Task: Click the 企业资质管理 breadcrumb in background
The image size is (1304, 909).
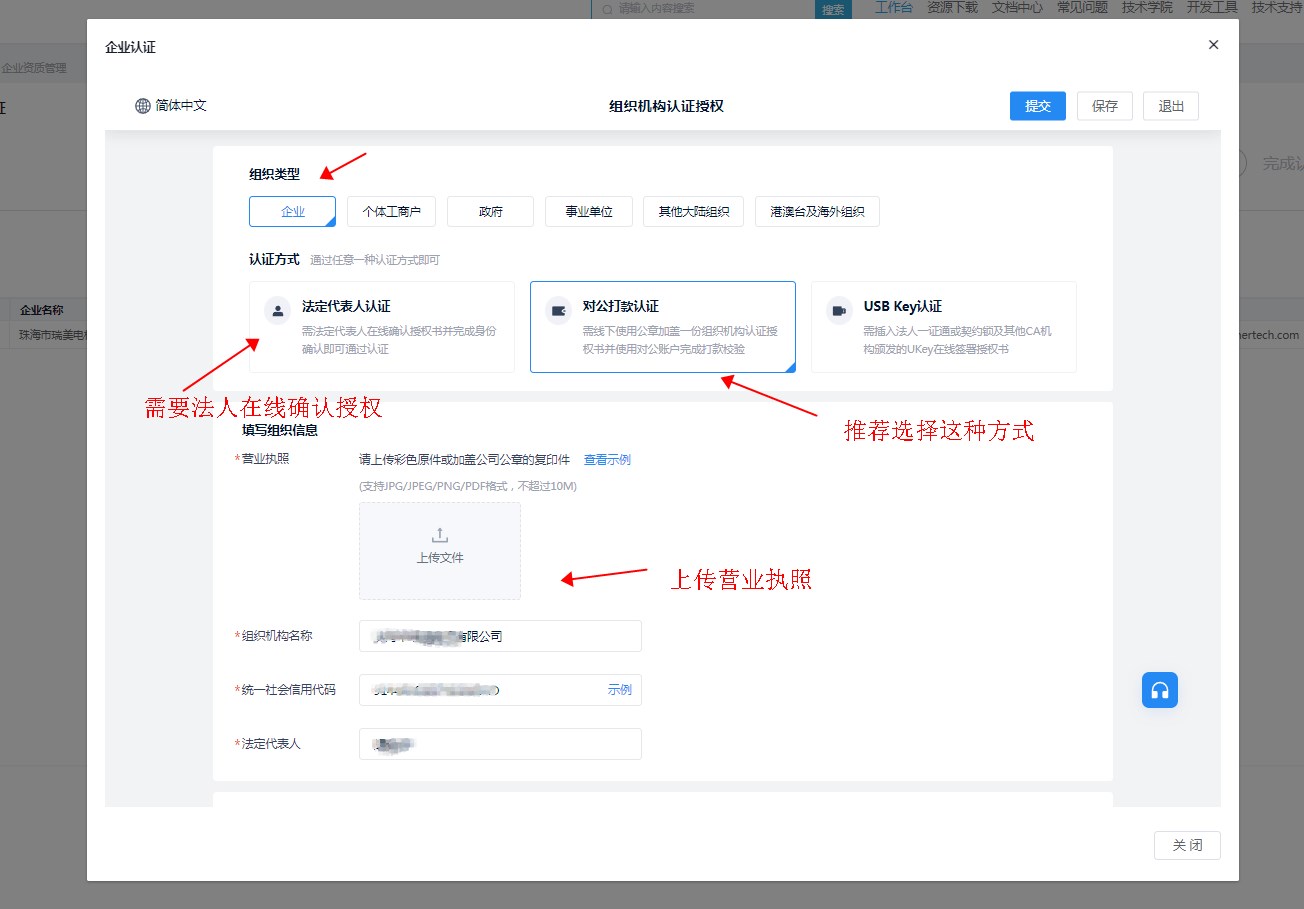Action: pos(34,69)
